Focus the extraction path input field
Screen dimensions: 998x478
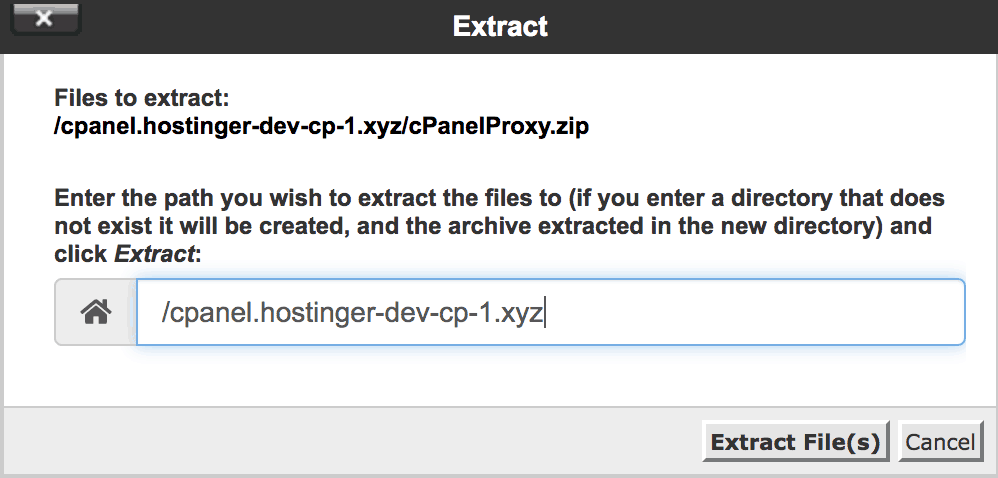point(550,313)
